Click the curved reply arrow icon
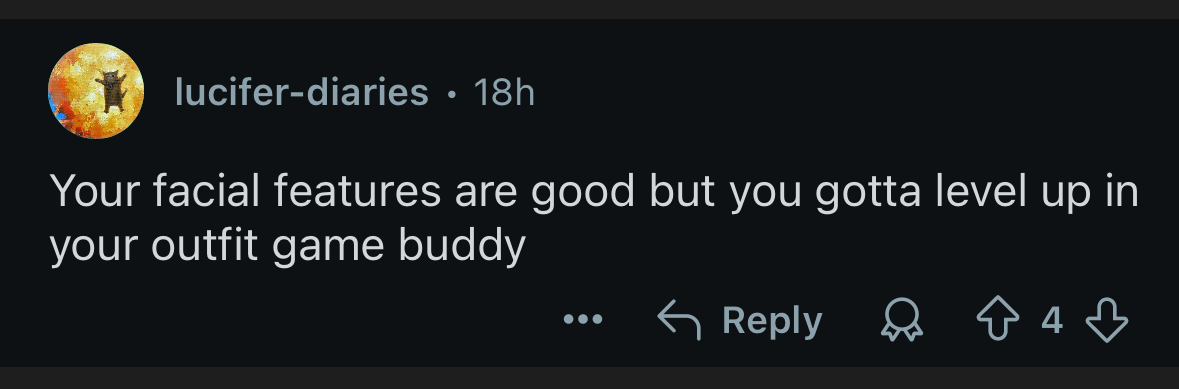 pos(679,320)
